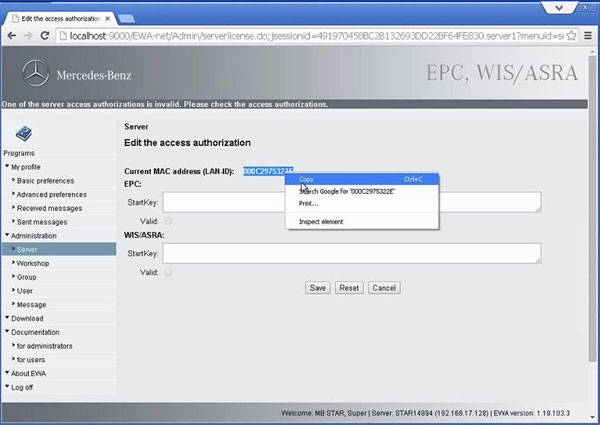Click the browser back arrow
This screenshot has width=600, height=425.
coord(11,36)
